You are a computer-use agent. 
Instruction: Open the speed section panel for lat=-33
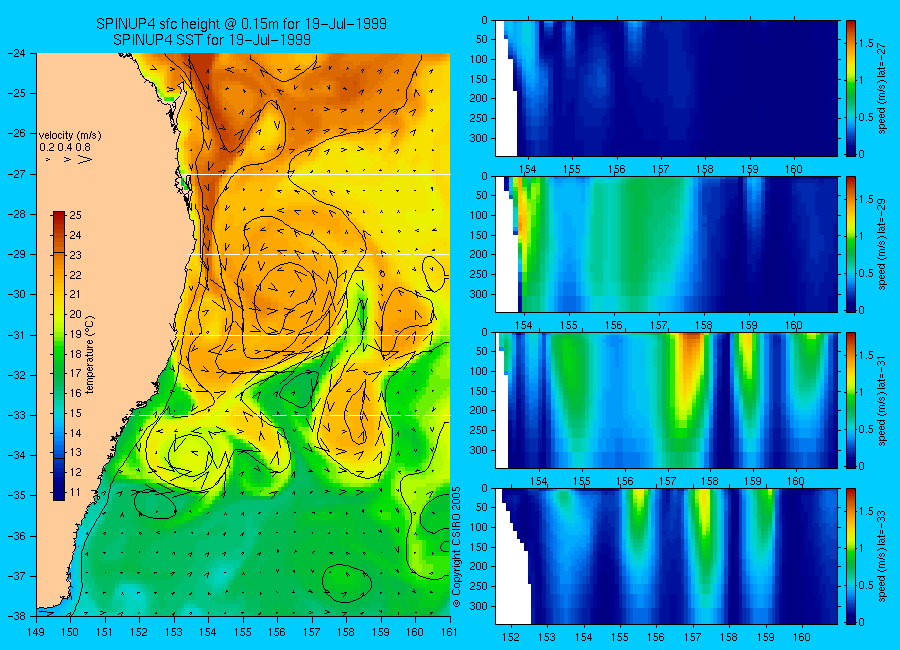click(666, 556)
